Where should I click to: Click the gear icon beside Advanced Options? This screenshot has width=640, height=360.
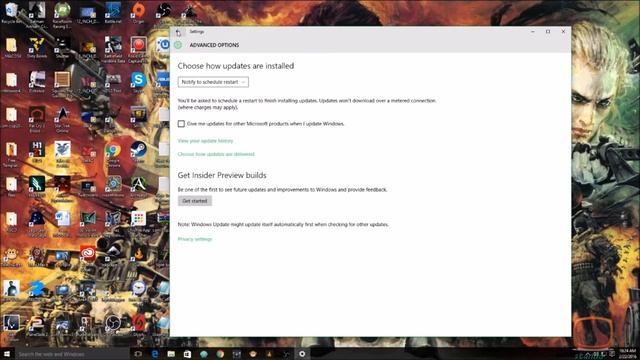point(178,45)
